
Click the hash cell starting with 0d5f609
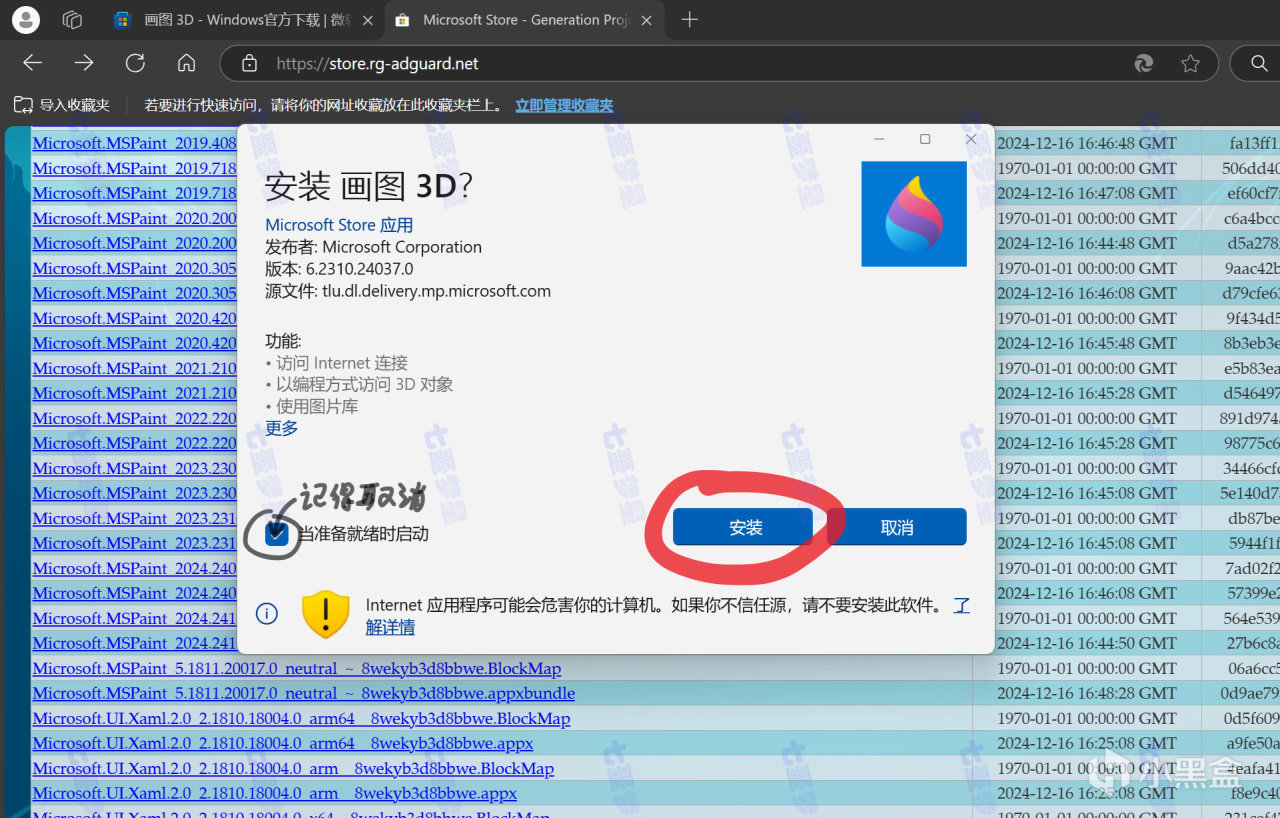point(1250,718)
